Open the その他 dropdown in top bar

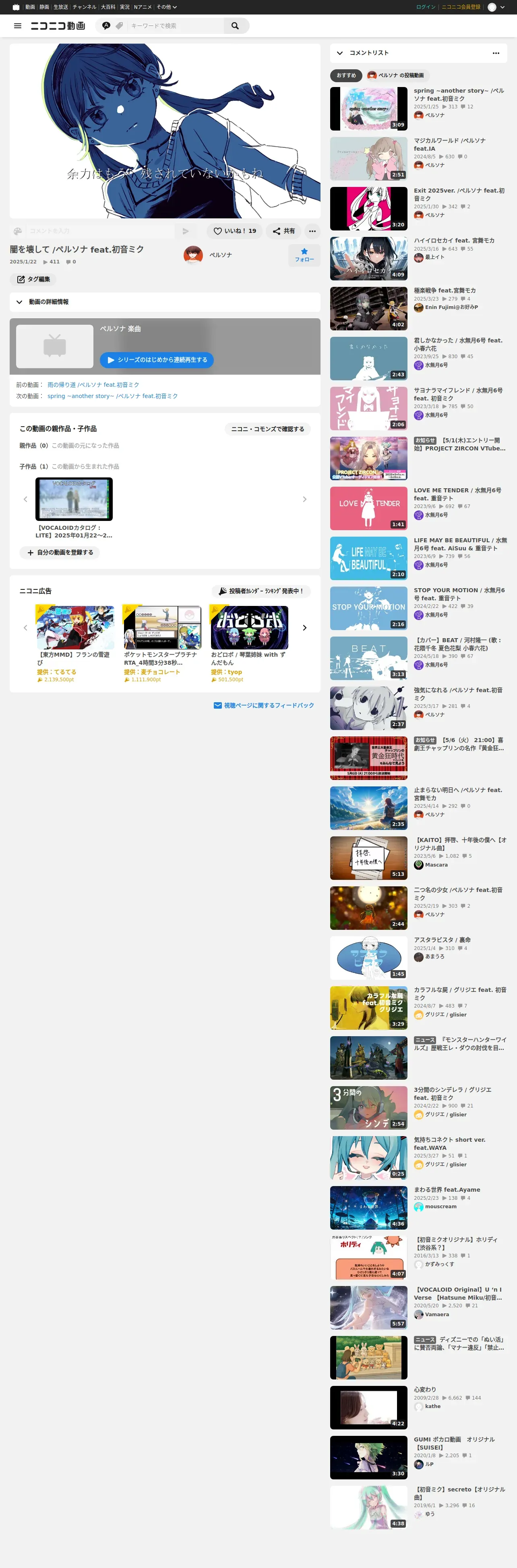point(166,7)
